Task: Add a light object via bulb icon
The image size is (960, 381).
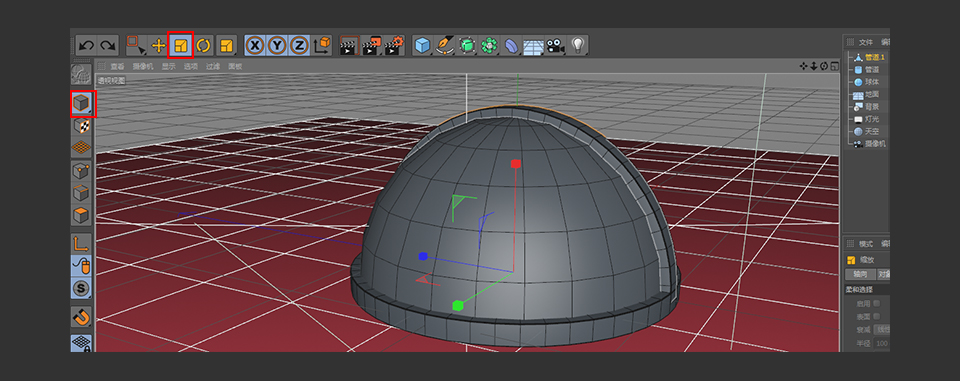Action: (577, 45)
